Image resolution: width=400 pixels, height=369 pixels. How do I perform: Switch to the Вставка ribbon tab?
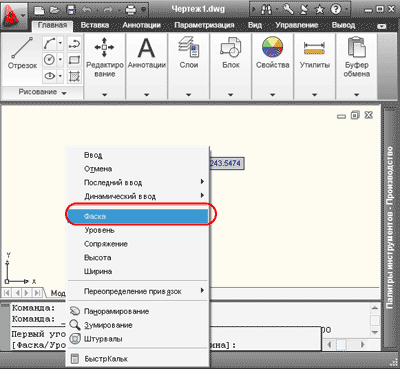(95, 25)
